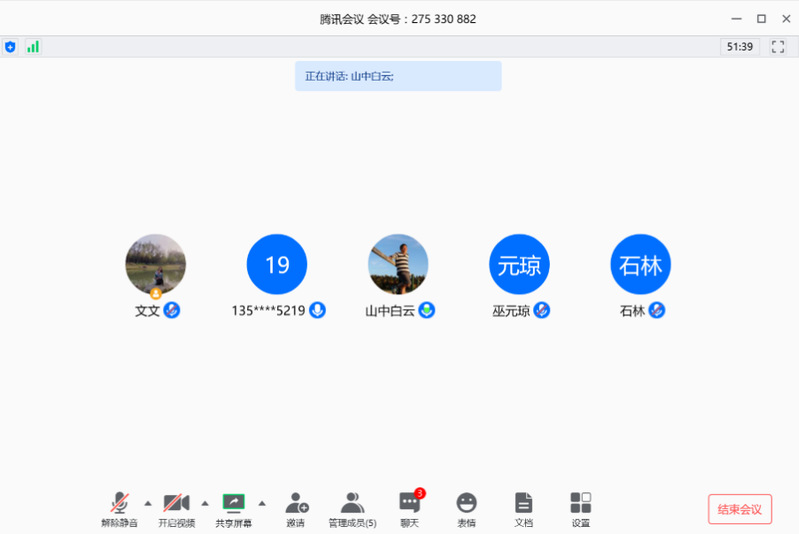Select 文文's avatar photo
Screen dimensions: 799x534
click(155, 264)
